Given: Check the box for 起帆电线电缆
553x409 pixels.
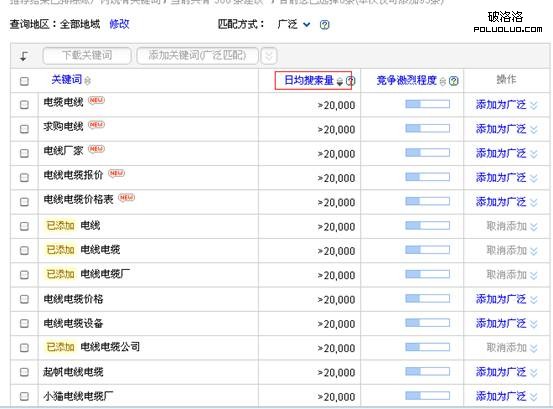Looking at the screenshot, I should (x=24, y=372).
